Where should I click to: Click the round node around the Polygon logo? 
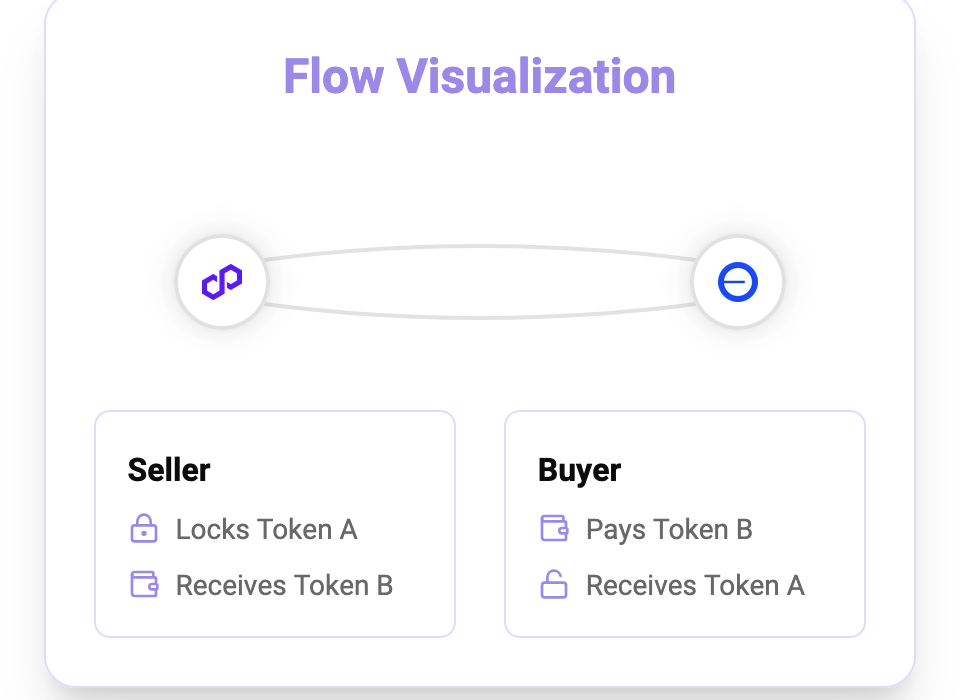[222, 282]
